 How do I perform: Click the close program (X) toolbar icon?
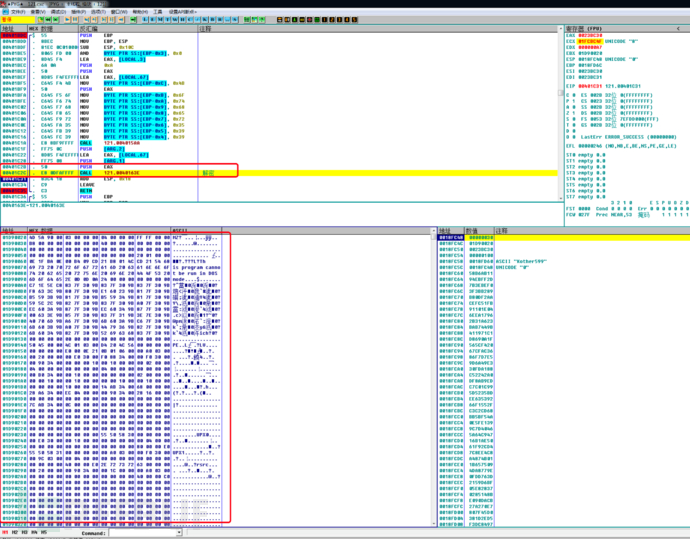click(55, 19)
